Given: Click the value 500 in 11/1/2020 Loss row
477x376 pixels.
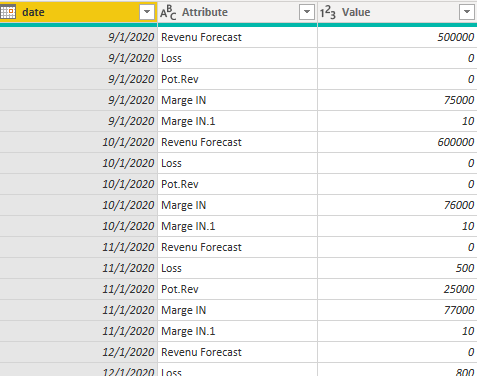Looking at the screenshot, I should click(465, 268).
